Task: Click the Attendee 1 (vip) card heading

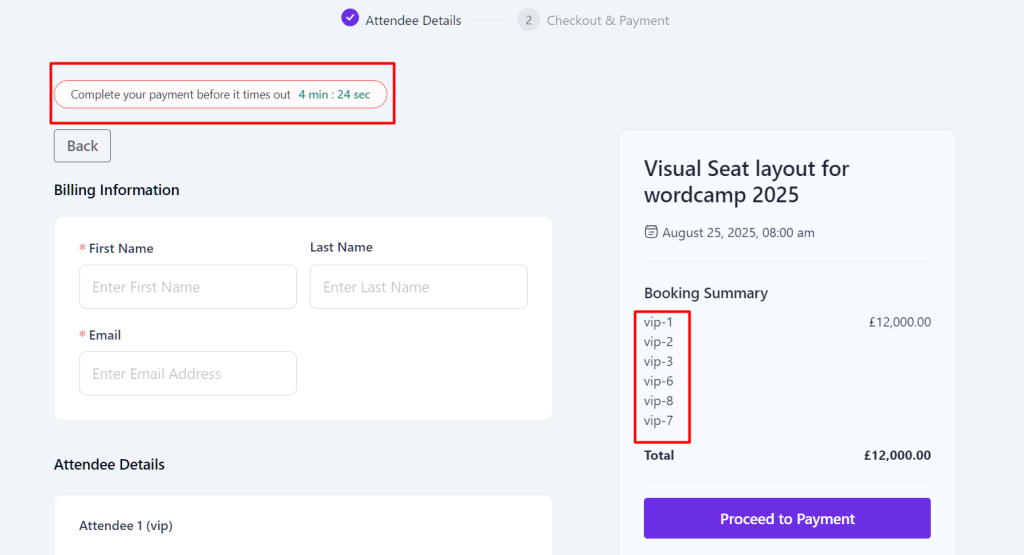Action: 125,526
